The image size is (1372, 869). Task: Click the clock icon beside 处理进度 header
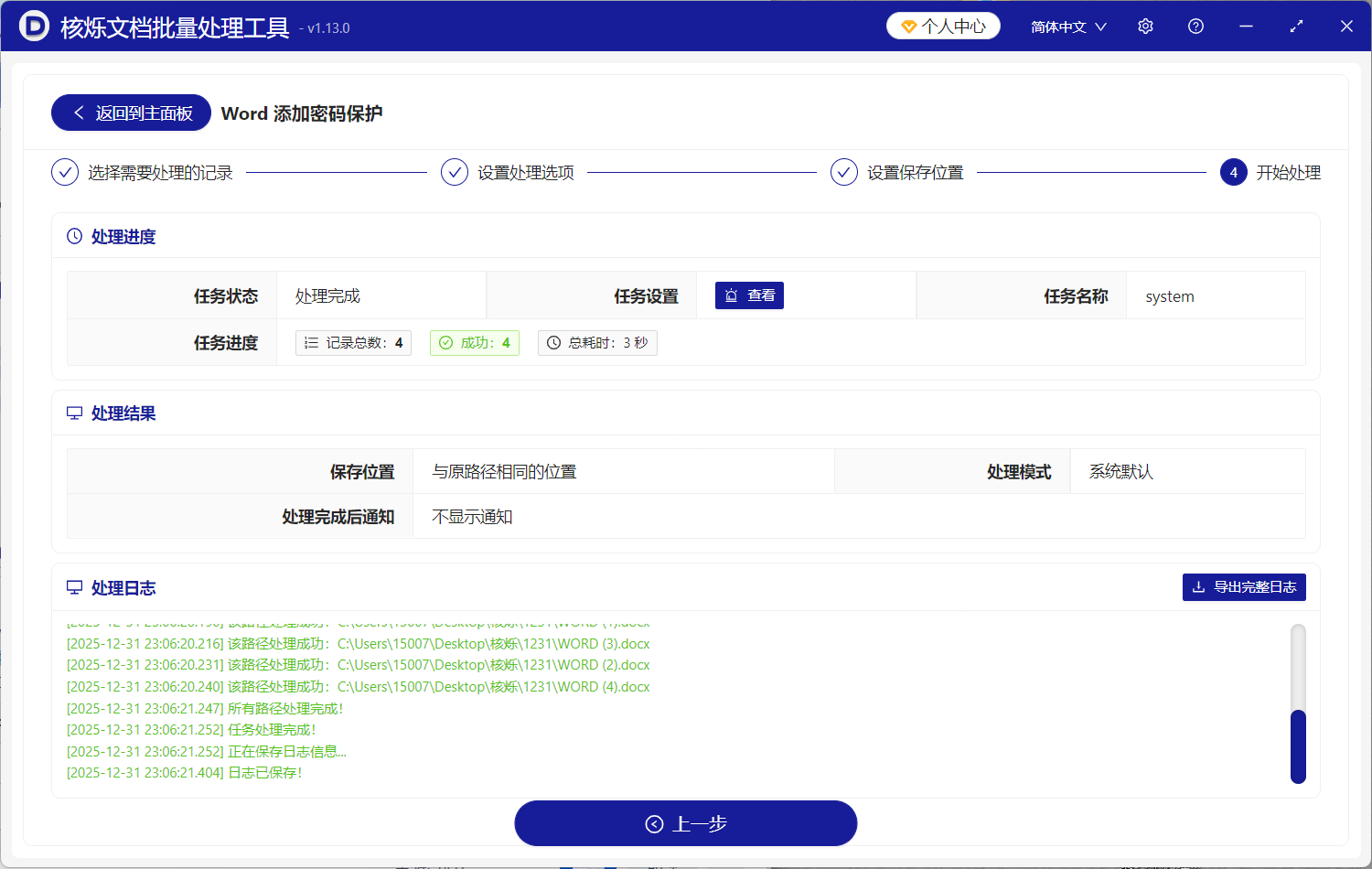[x=74, y=236]
